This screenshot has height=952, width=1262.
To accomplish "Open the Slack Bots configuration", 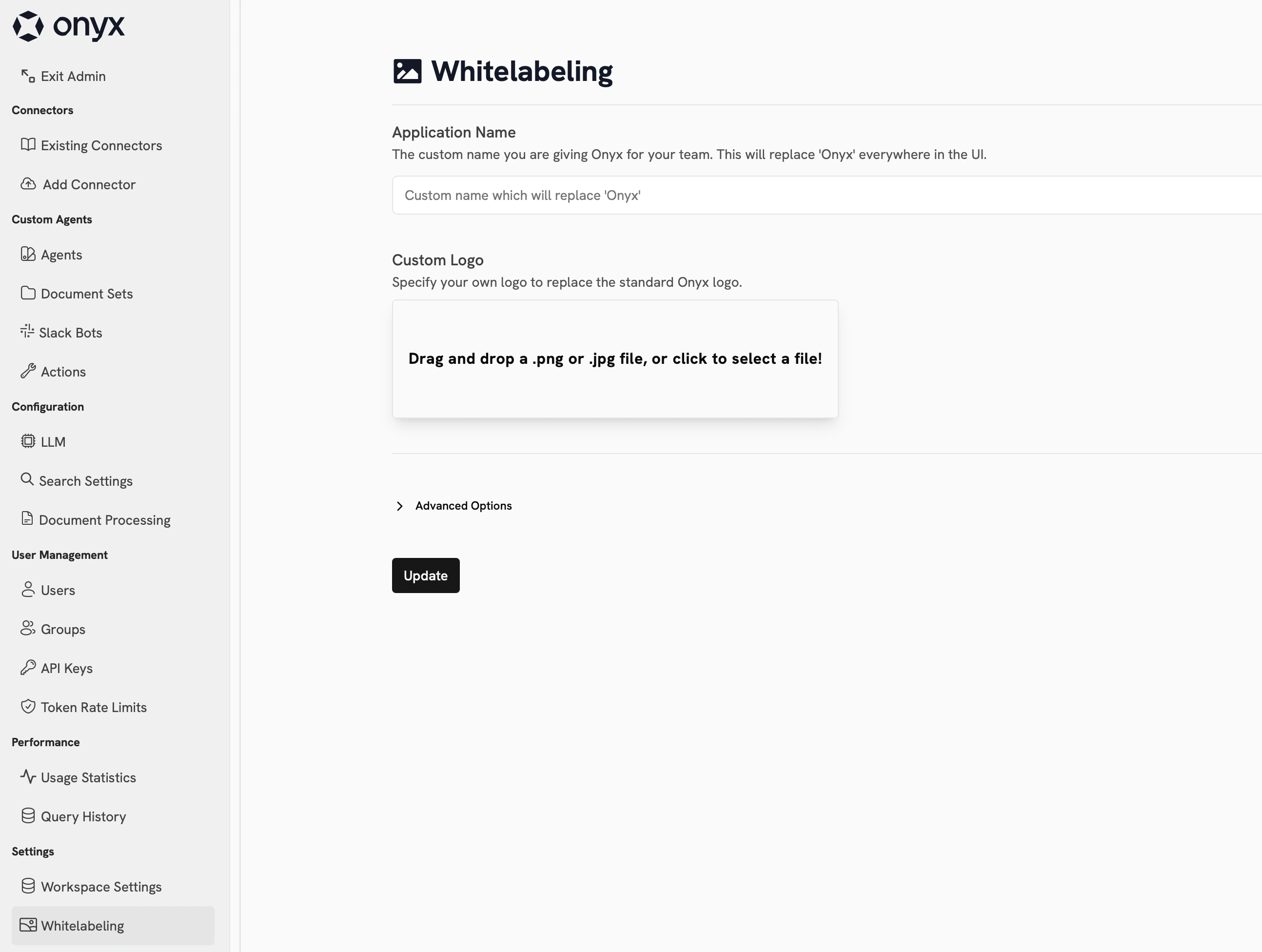I will click(x=71, y=332).
